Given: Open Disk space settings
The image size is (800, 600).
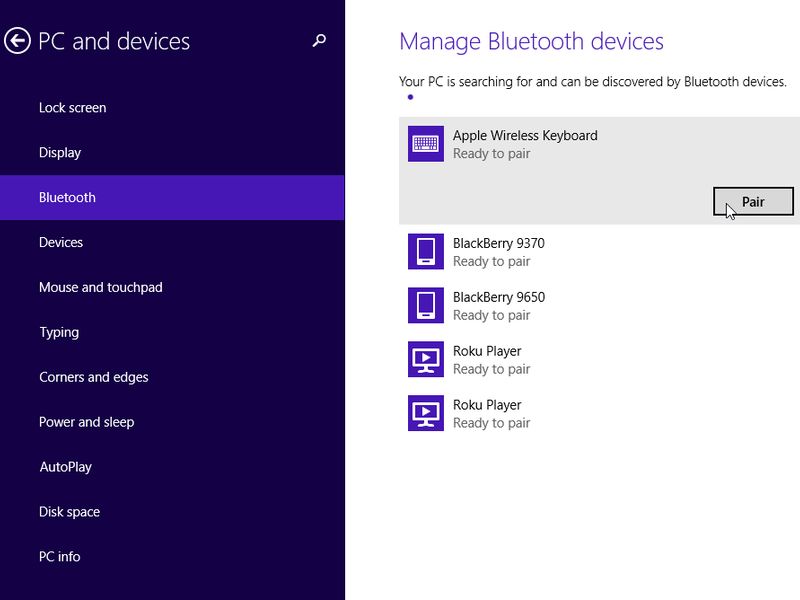Looking at the screenshot, I should tap(172, 512).
